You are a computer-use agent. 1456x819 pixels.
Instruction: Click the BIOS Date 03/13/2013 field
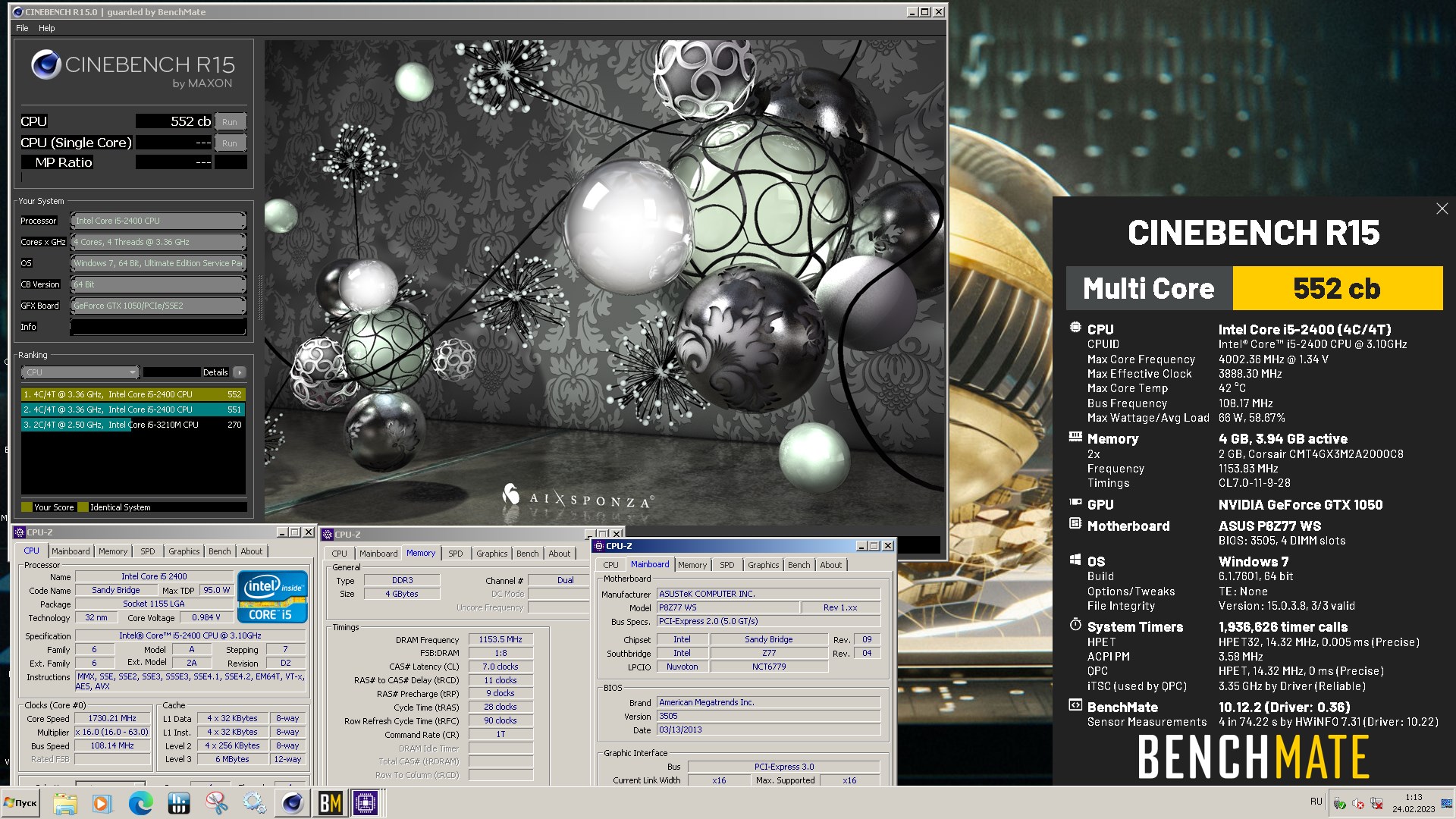768,730
